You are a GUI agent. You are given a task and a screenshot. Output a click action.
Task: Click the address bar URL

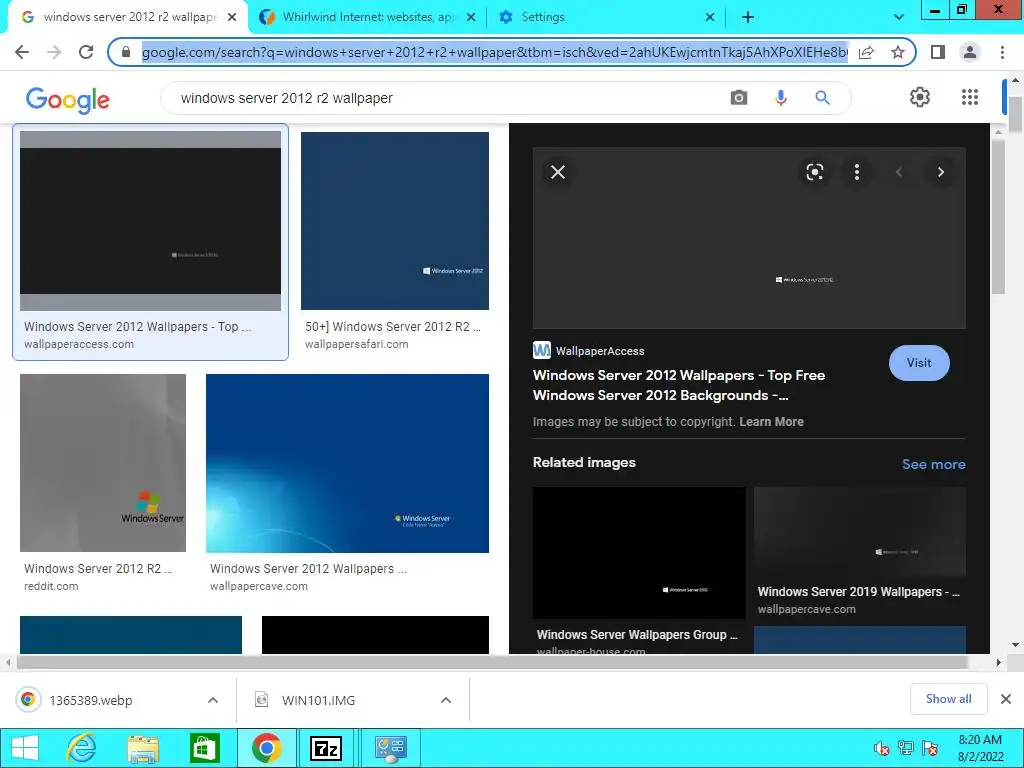coord(494,52)
